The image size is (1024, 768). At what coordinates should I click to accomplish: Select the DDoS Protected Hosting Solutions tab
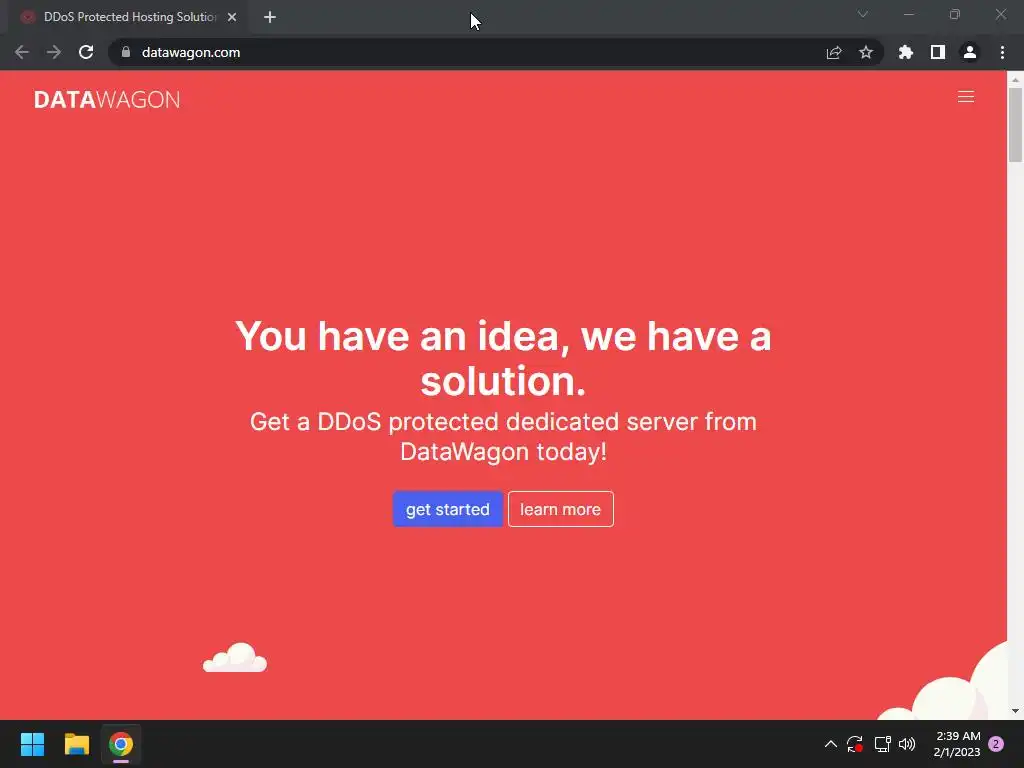[129, 17]
